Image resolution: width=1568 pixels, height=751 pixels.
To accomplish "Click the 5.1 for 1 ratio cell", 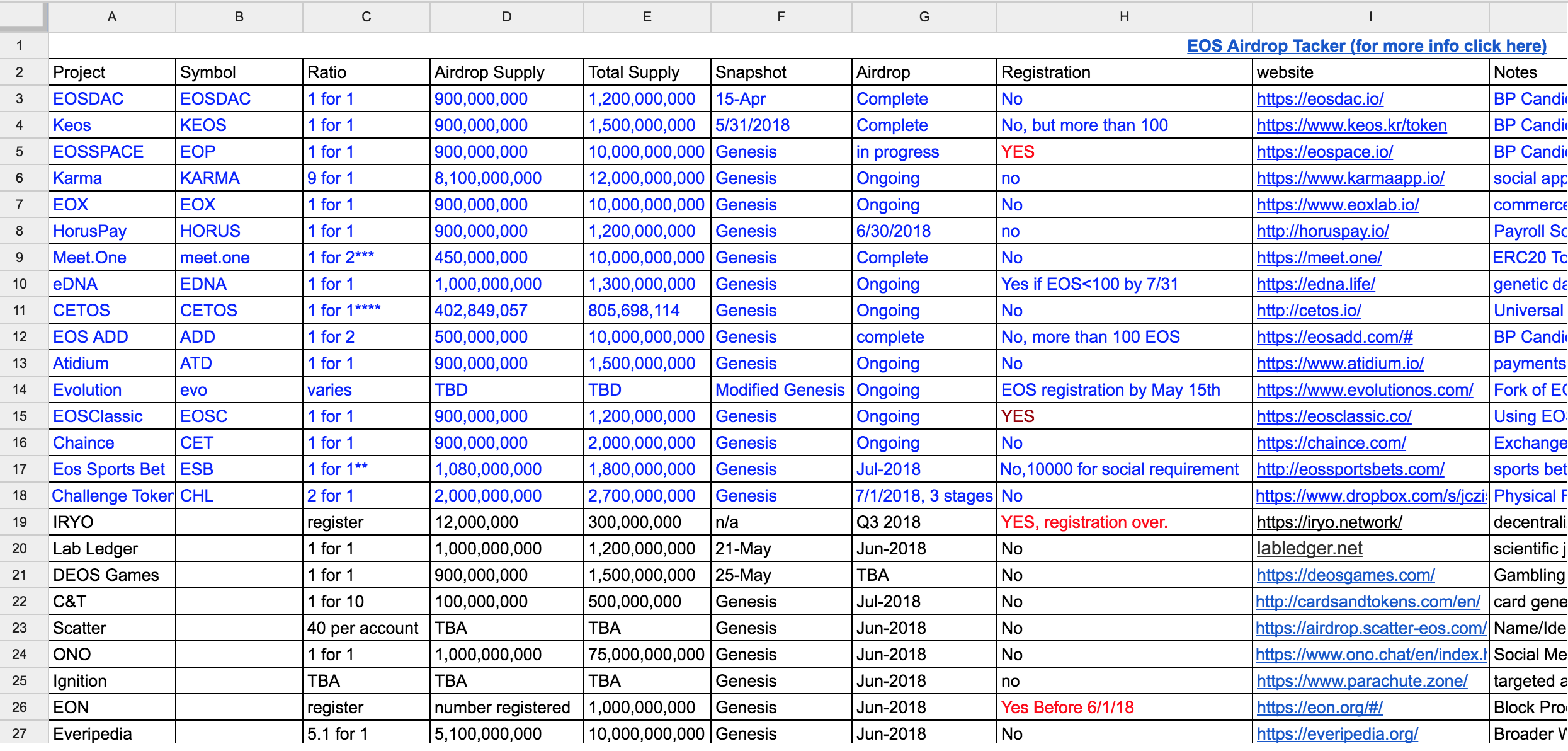I will point(366,734).
